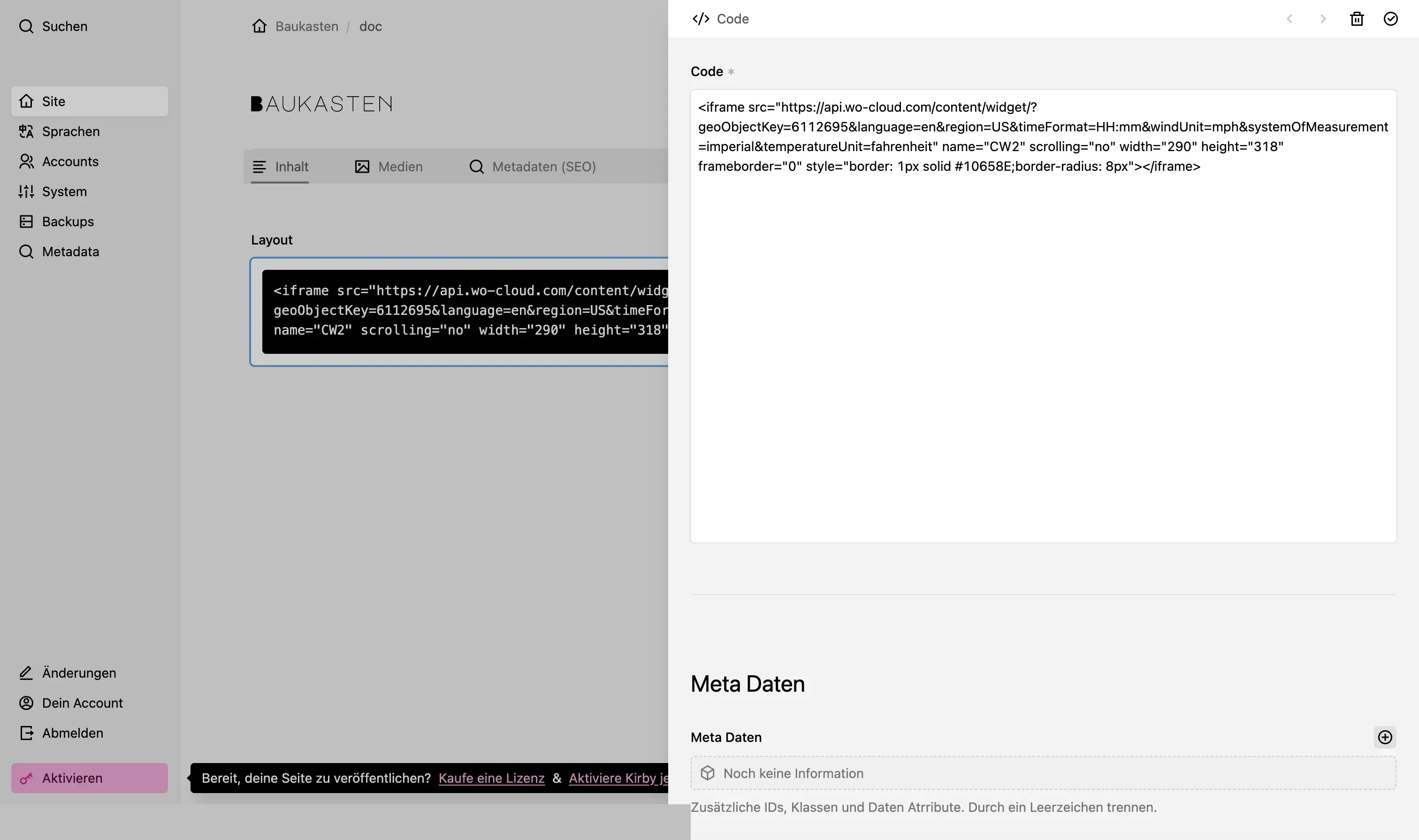Open Kaufe eine Lizenz link
This screenshot has width=1419, height=840.
click(x=490, y=778)
